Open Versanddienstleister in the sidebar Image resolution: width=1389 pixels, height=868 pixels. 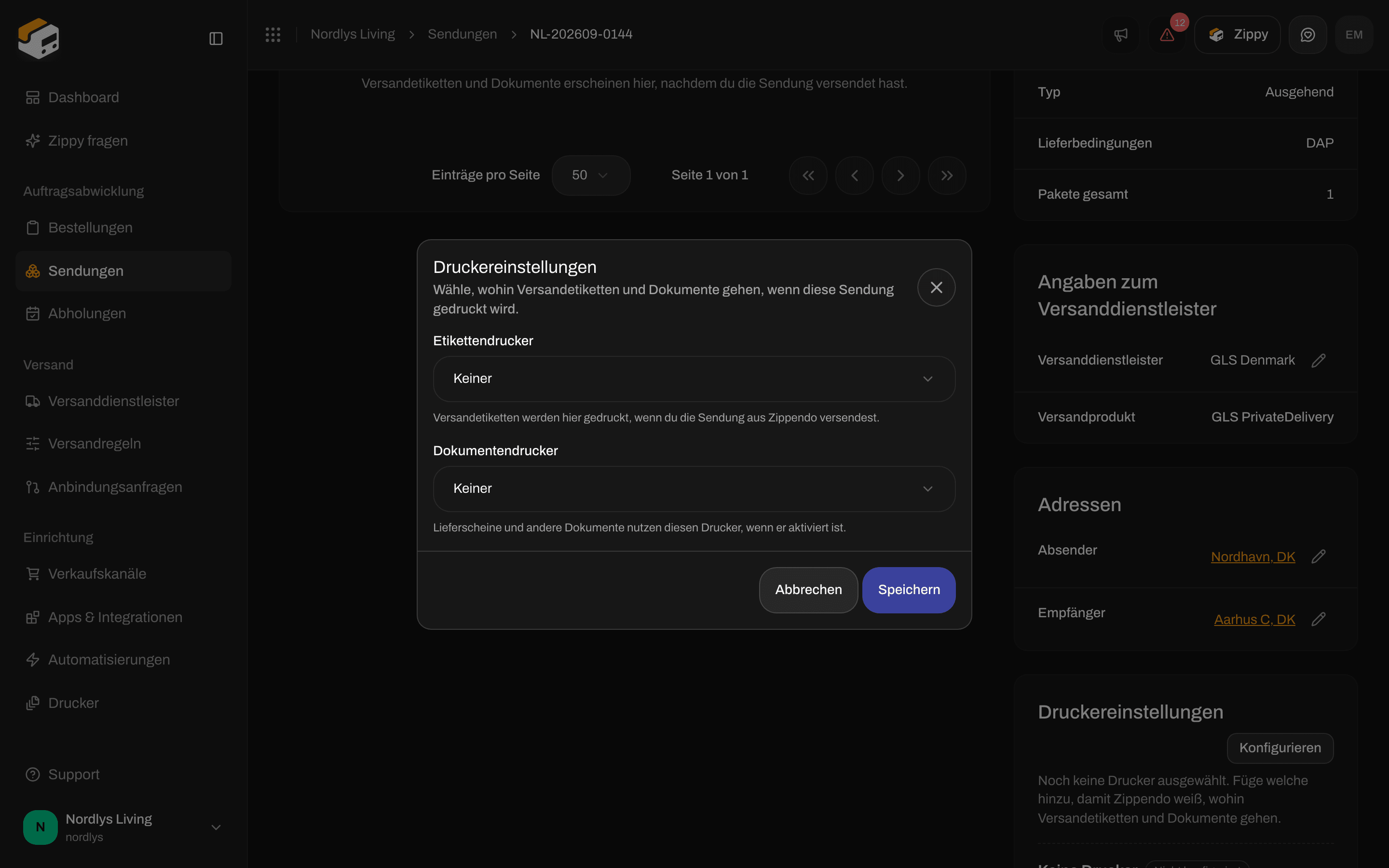click(x=123, y=401)
